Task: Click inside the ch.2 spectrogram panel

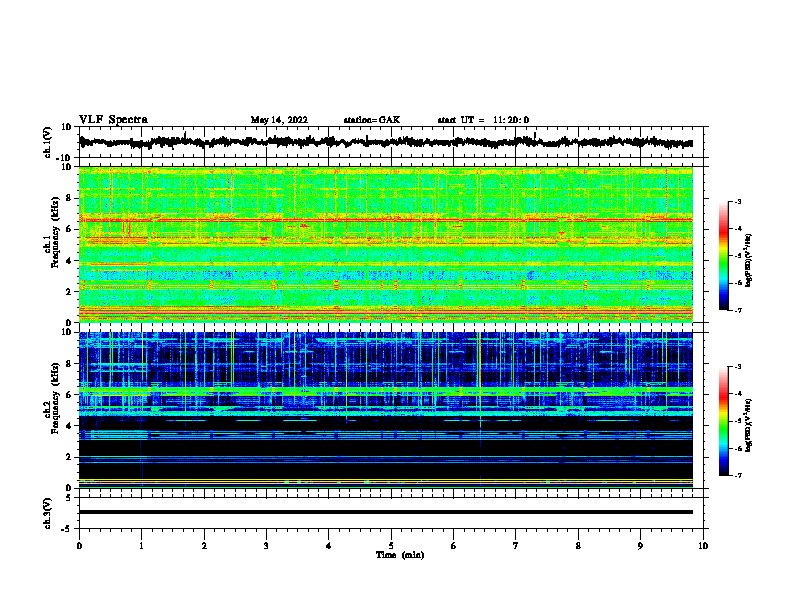Action: click(x=385, y=410)
